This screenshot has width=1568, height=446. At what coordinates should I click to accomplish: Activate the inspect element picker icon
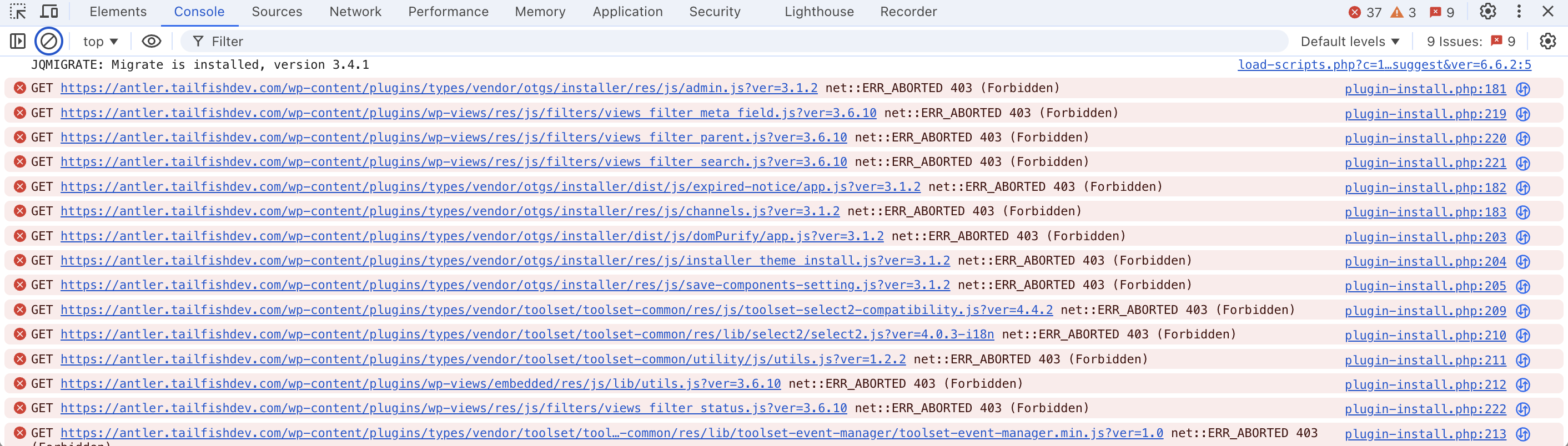[18, 12]
